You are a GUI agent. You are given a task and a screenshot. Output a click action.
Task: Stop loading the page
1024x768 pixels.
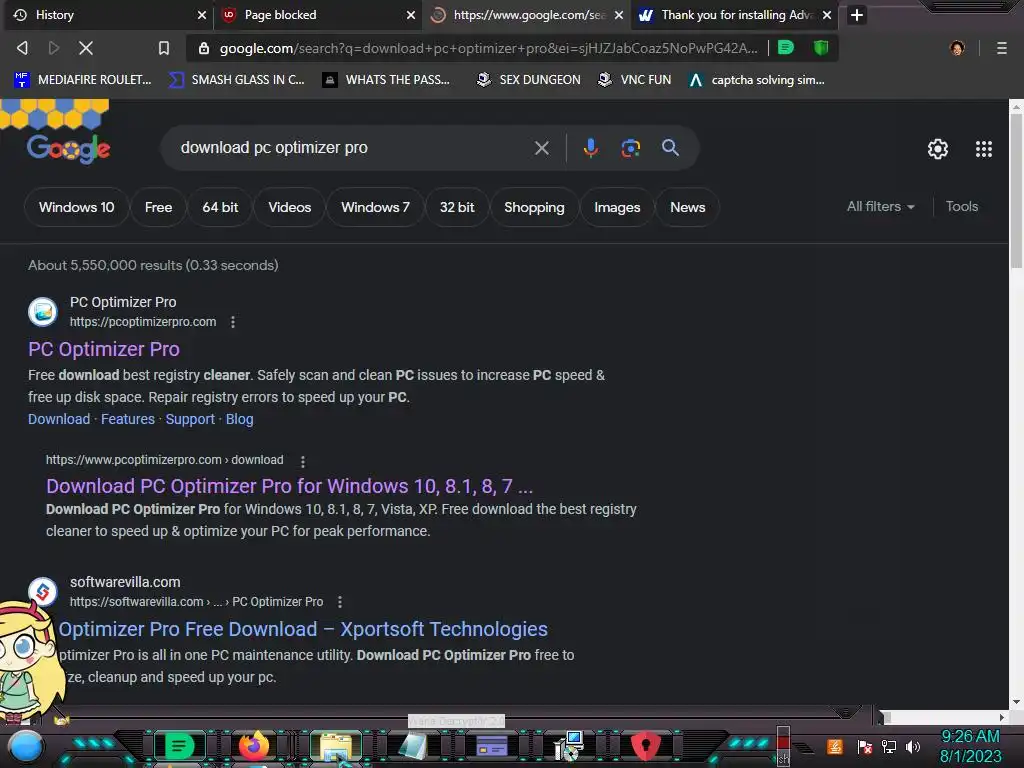point(86,48)
